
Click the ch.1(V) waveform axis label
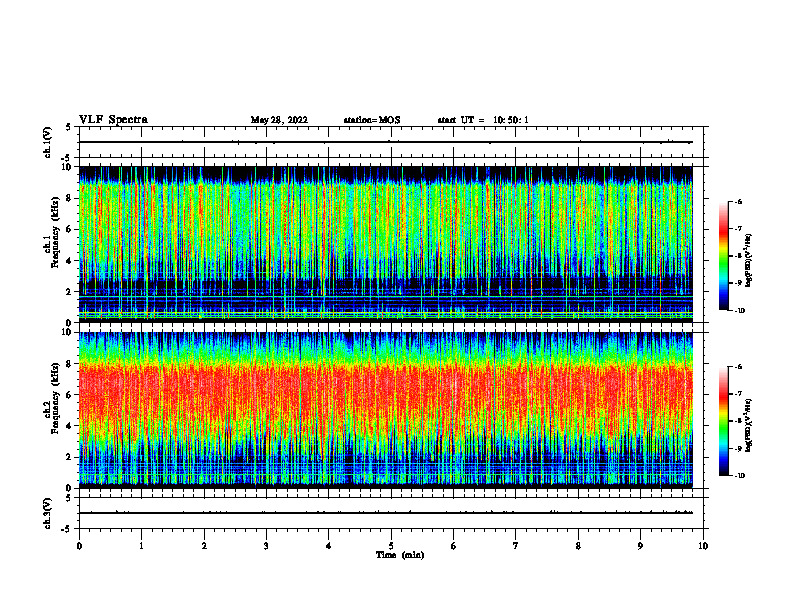(x=48, y=142)
